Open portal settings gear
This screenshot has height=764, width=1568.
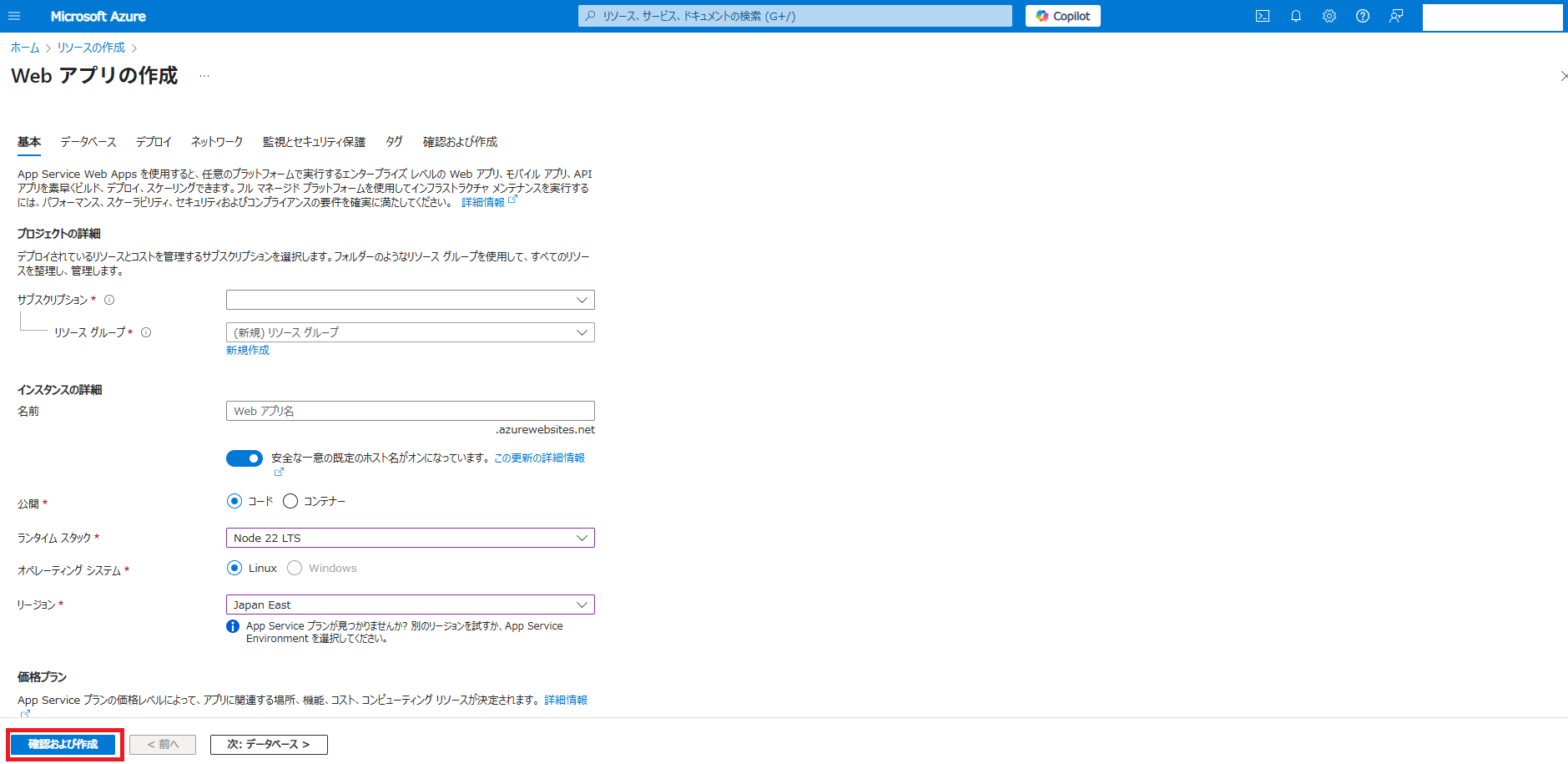pos(1329,16)
